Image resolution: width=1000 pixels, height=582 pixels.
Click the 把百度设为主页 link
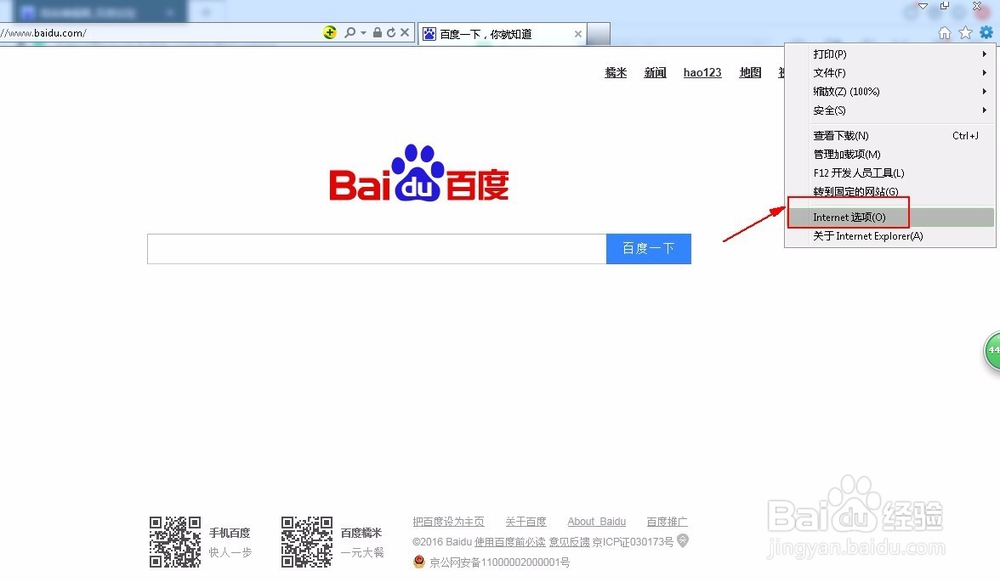(x=448, y=521)
